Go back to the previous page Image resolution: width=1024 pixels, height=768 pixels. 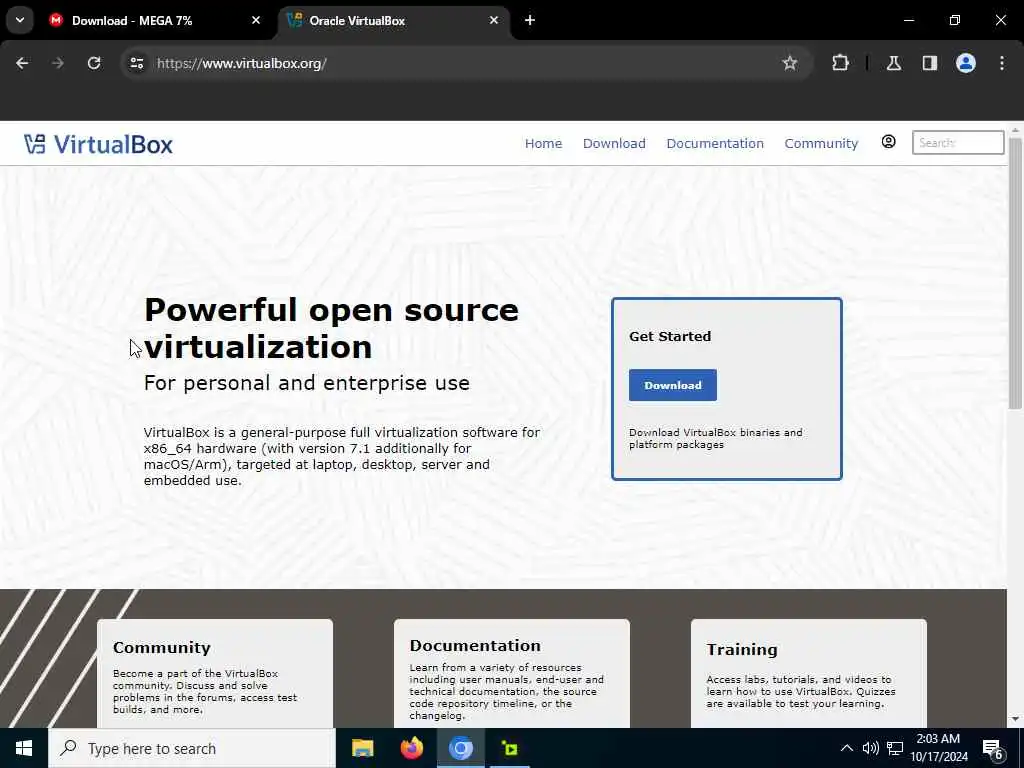(x=22, y=63)
